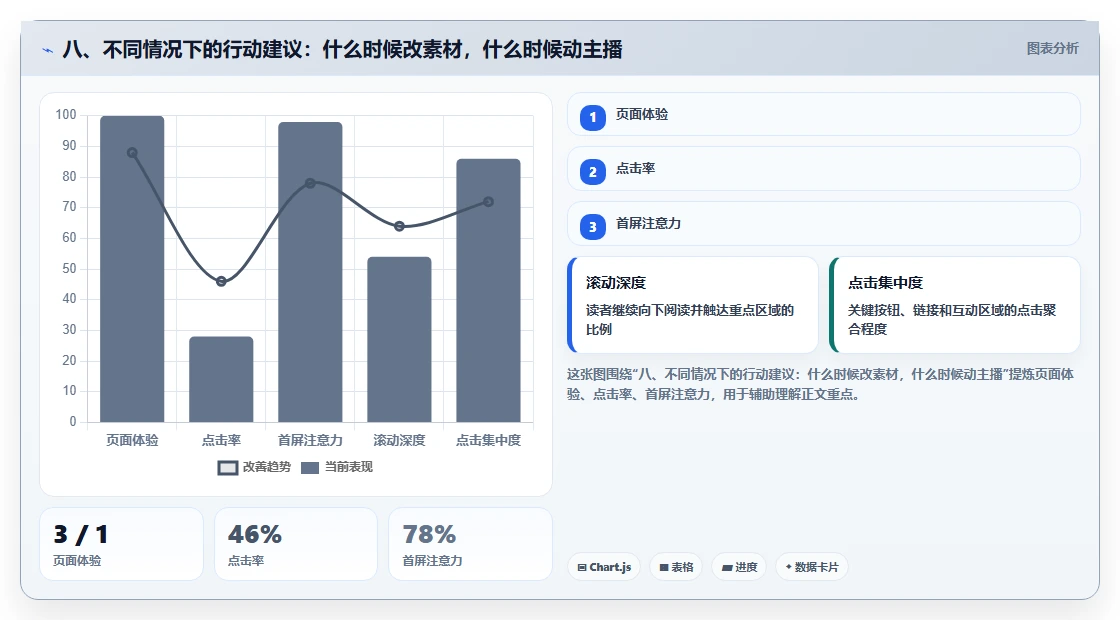This screenshot has width=1120, height=620.
Task: Select the 数据卡片 tag chip
Action: pyautogui.click(x=812, y=566)
